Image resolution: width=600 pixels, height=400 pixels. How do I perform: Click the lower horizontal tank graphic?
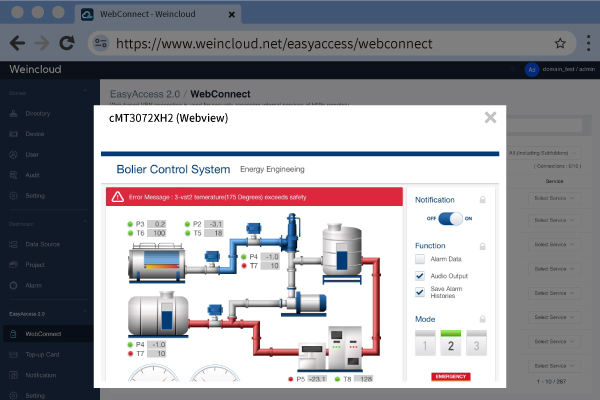coord(158,315)
